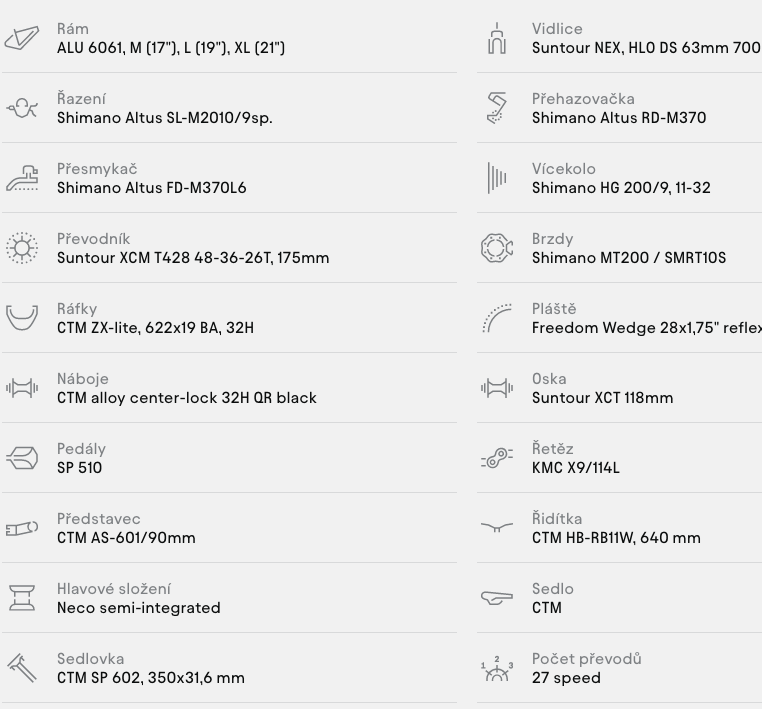Click the hub icon next to Náboje
Viewport: 762px width, 709px height.
[x=21, y=388]
